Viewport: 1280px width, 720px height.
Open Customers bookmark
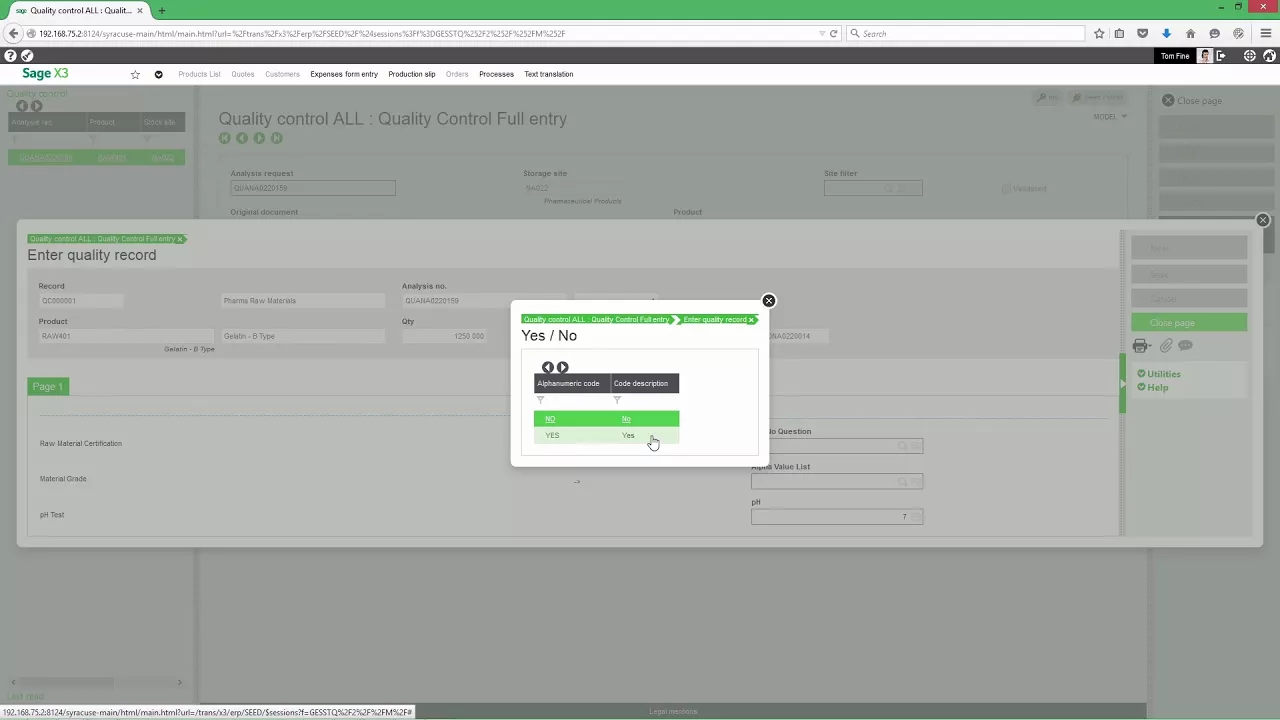tap(282, 74)
